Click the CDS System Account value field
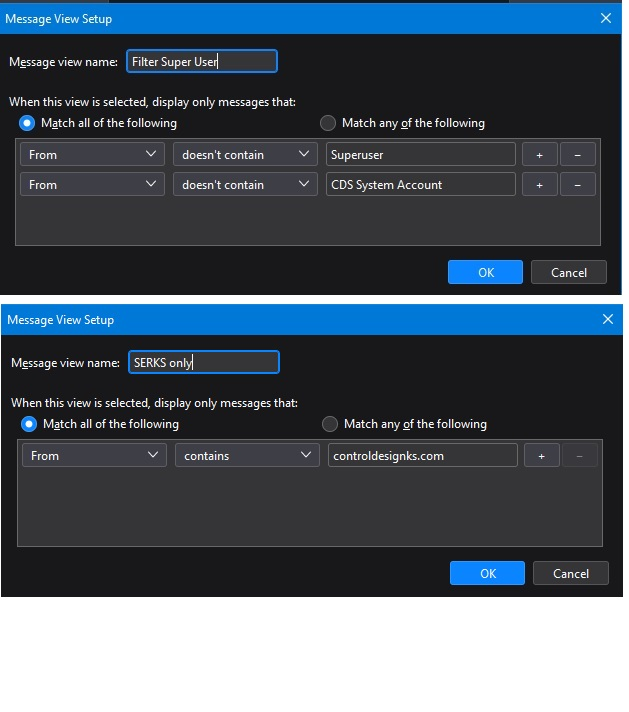The width and height of the screenshot is (629, 712). pos(421,184)
